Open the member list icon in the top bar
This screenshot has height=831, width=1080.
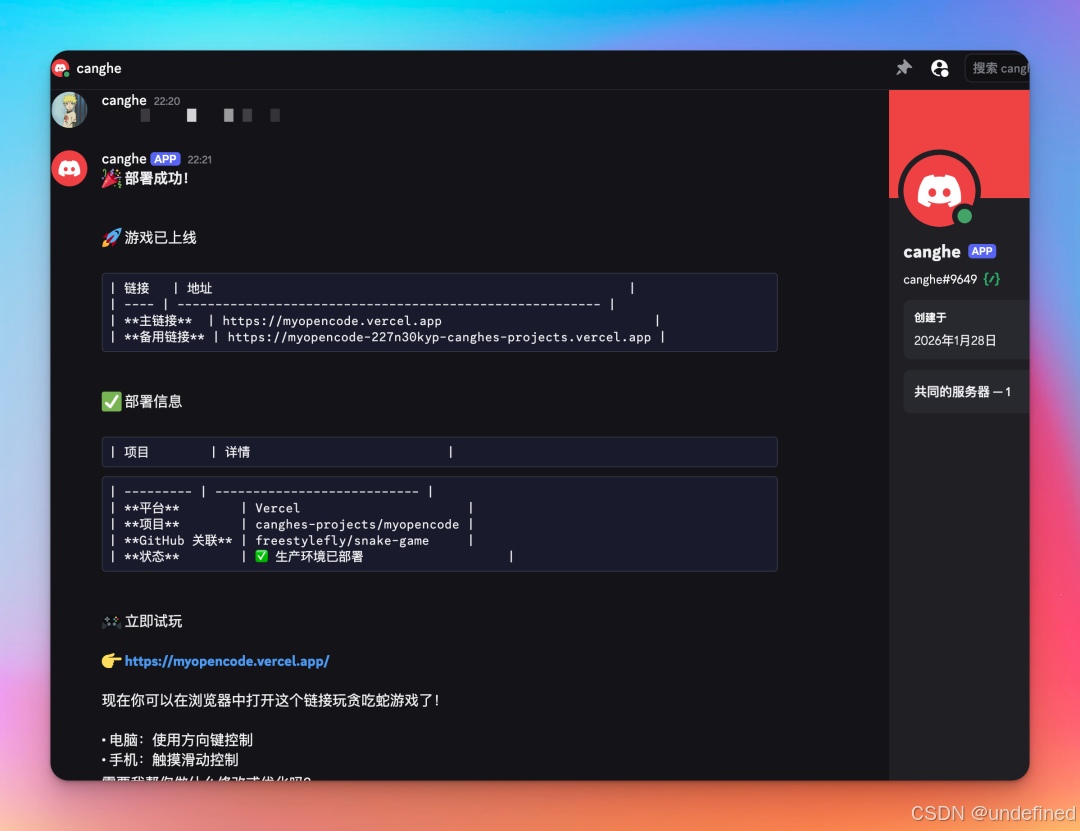(939, 68)
